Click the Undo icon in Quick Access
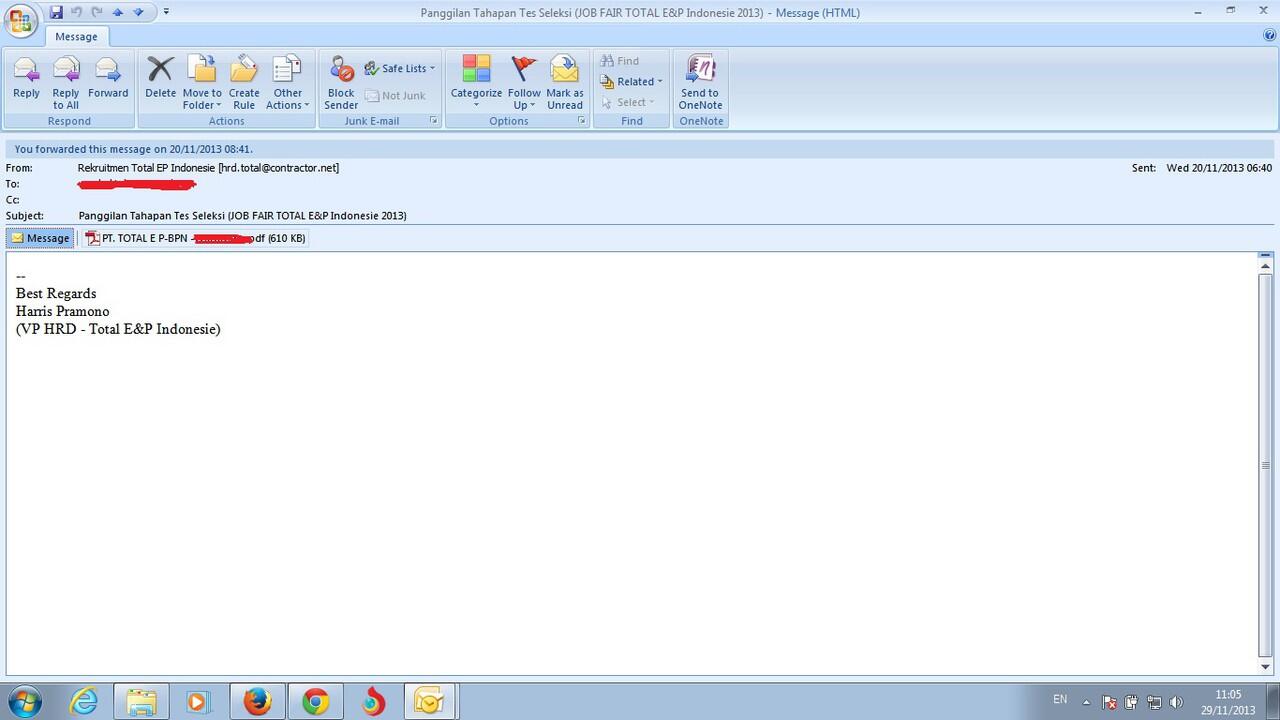The width and height of the screenshot is (1280, 720). pyautogui.click(x=77, y=12)
